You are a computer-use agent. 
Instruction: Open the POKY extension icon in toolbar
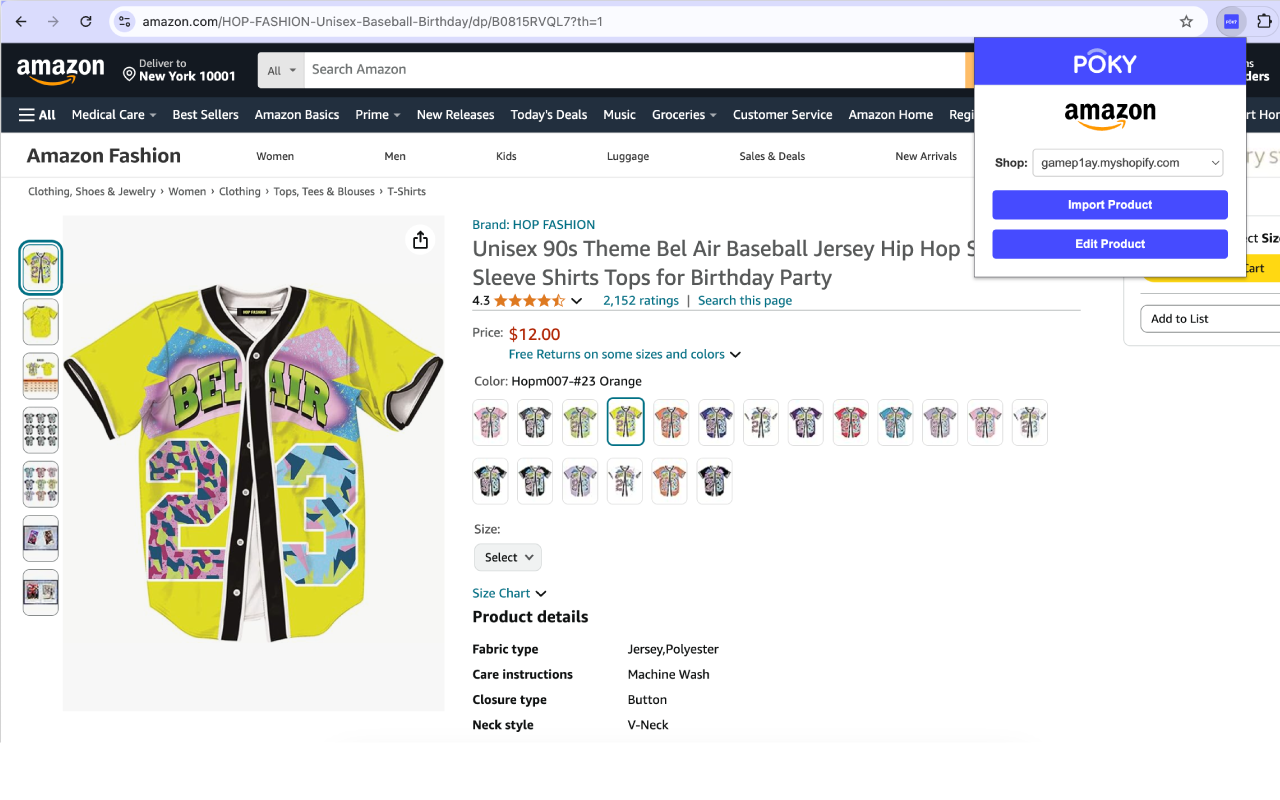click(1231, 21)
